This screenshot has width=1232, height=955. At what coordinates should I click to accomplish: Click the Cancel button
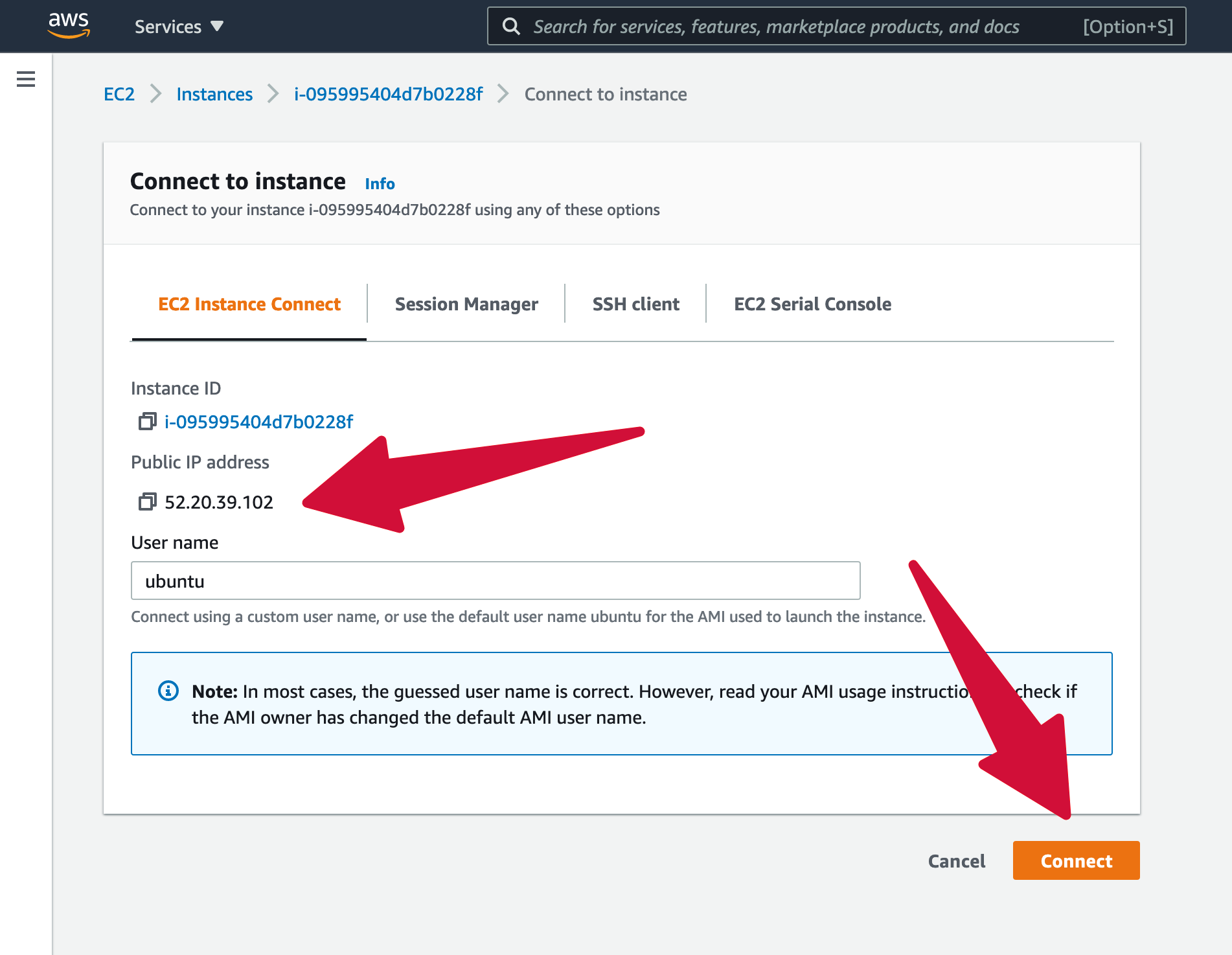pos(956,861)
